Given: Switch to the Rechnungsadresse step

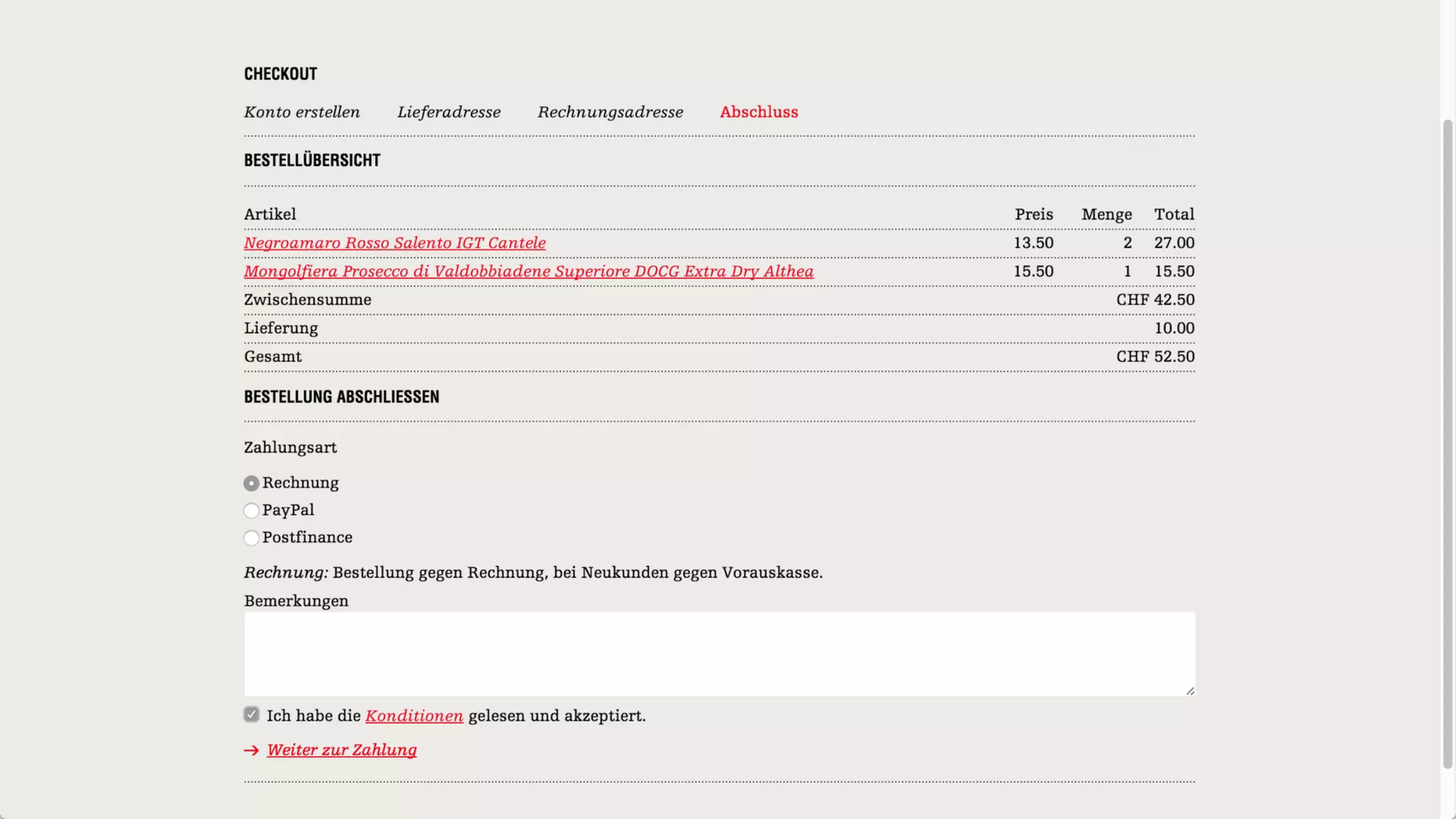Looking at the screenshot, I should coord(610,112).
